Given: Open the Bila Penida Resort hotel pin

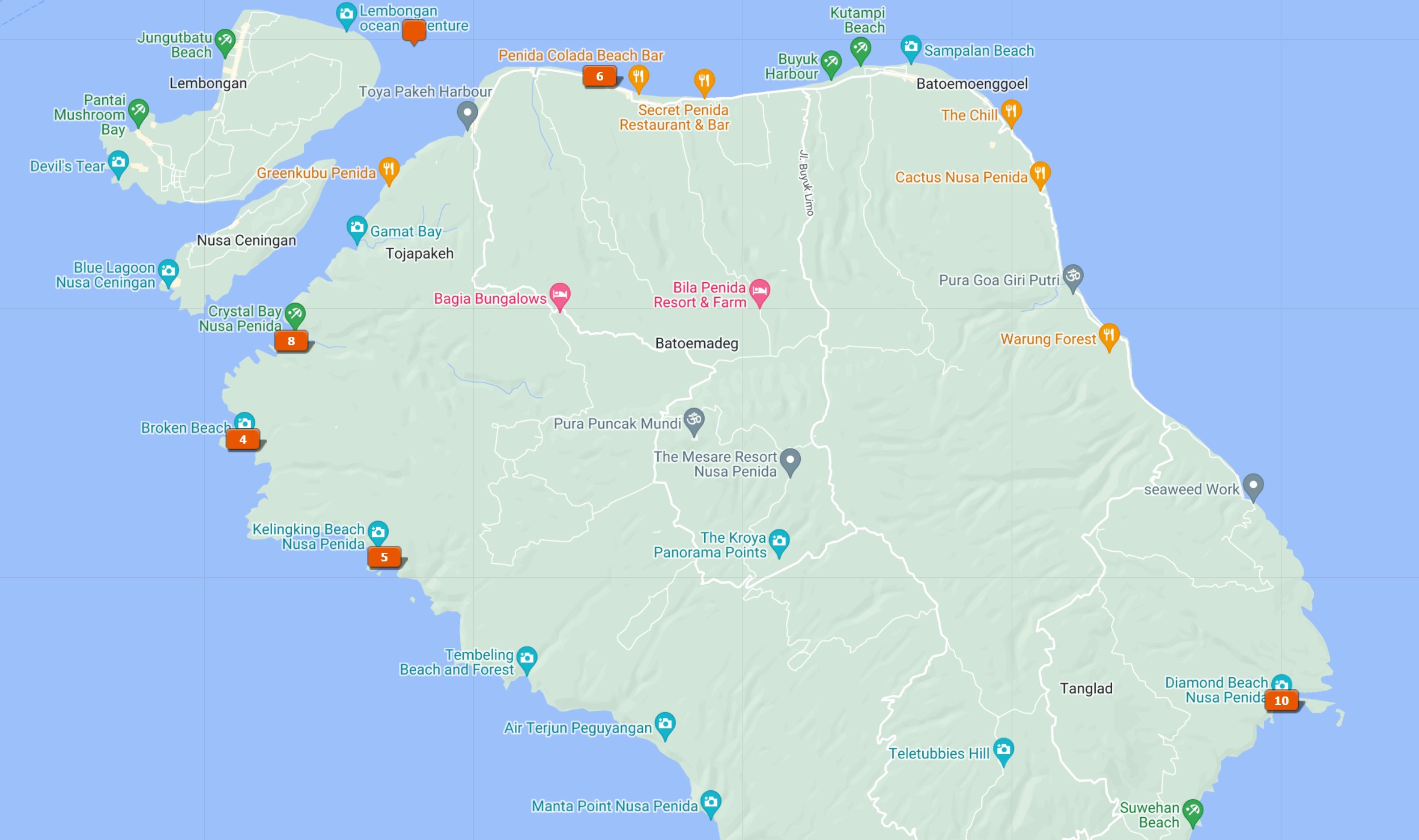Looking at the screenshot, I should coord(759,291).
